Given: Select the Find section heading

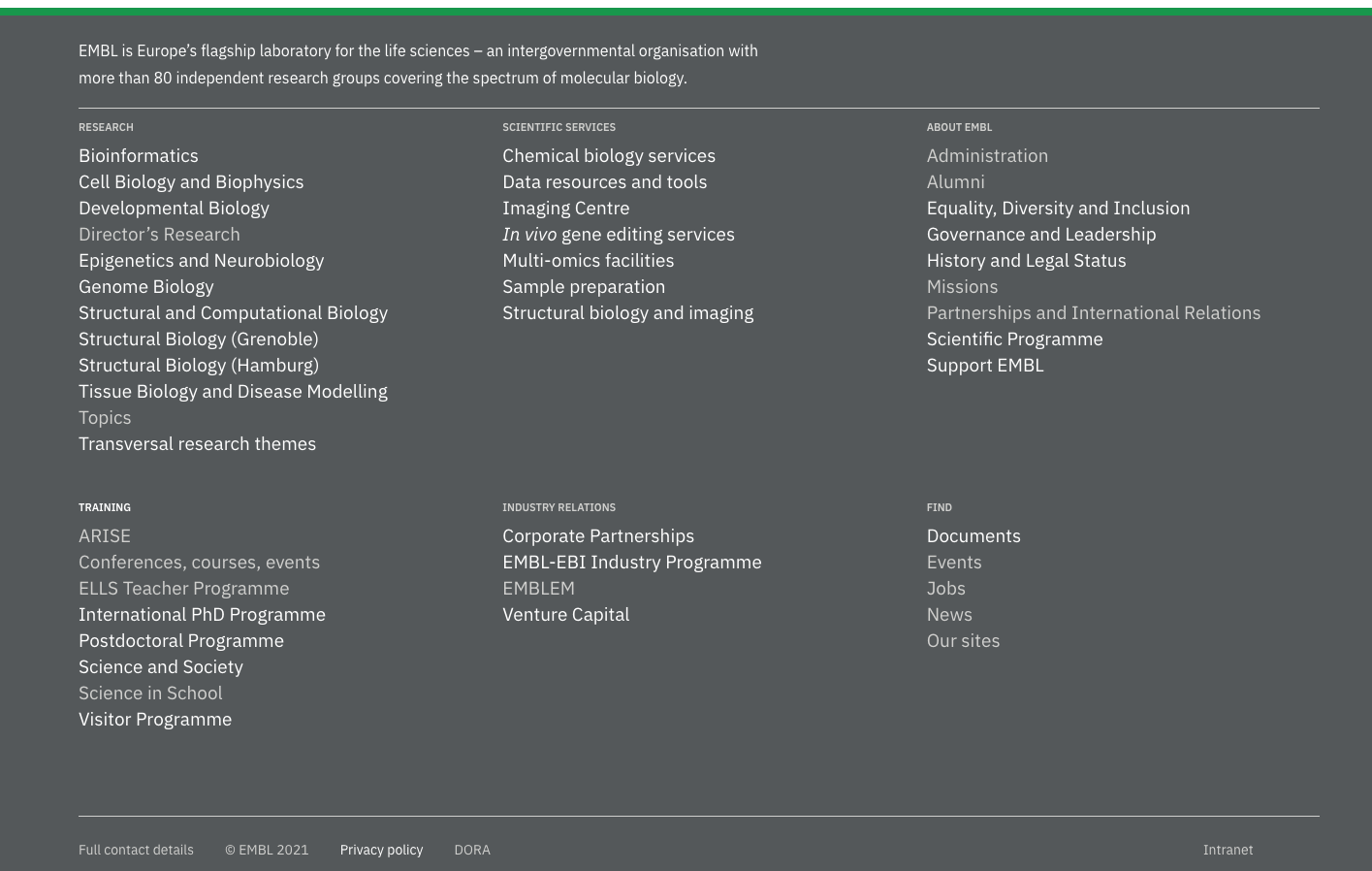Looking at the screenshot, I should (939, 507).
